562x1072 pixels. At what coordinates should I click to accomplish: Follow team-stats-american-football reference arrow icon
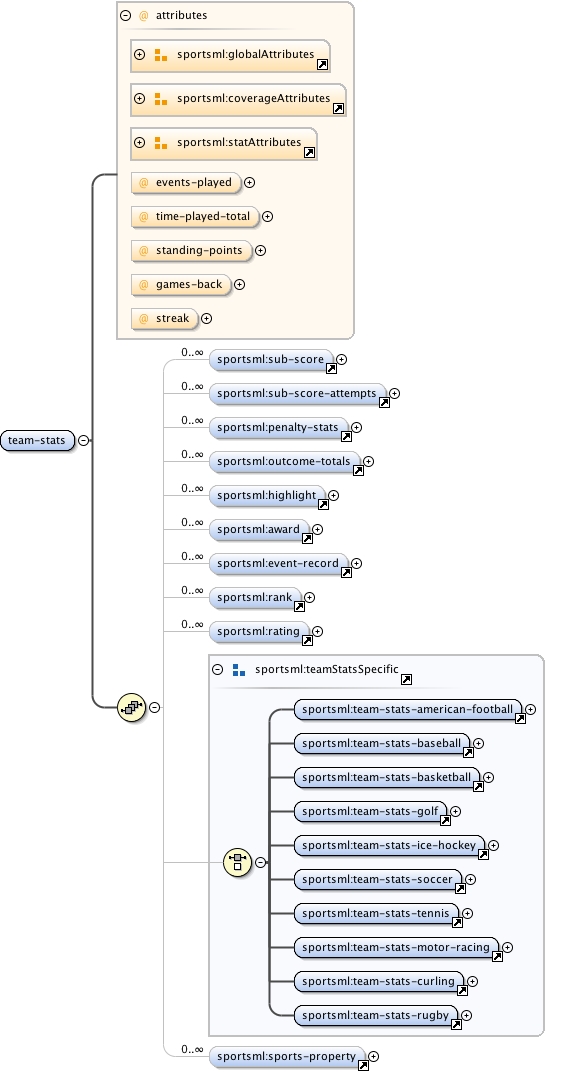coord(520,719)
